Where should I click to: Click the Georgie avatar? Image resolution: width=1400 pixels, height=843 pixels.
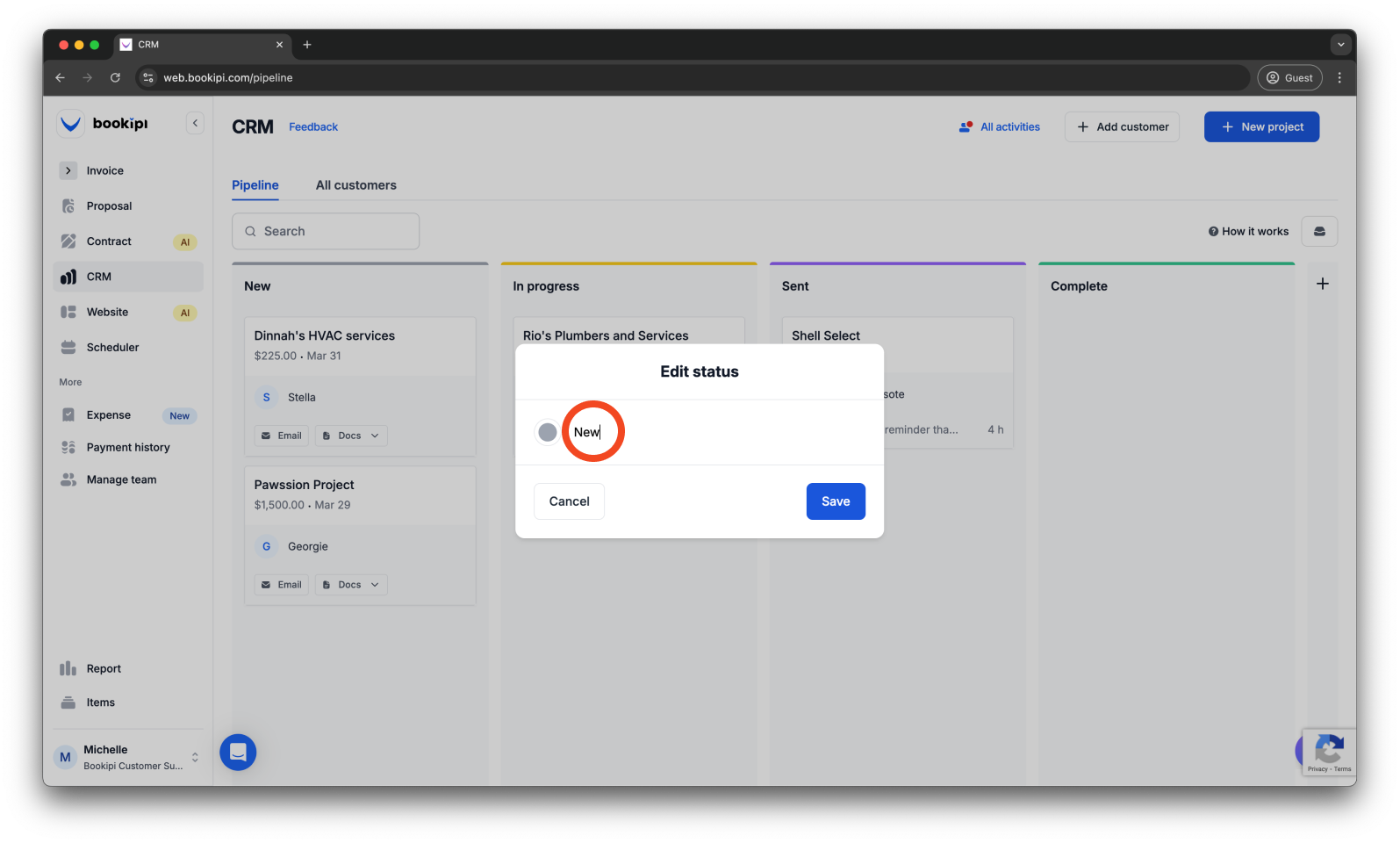coord(267,547)
